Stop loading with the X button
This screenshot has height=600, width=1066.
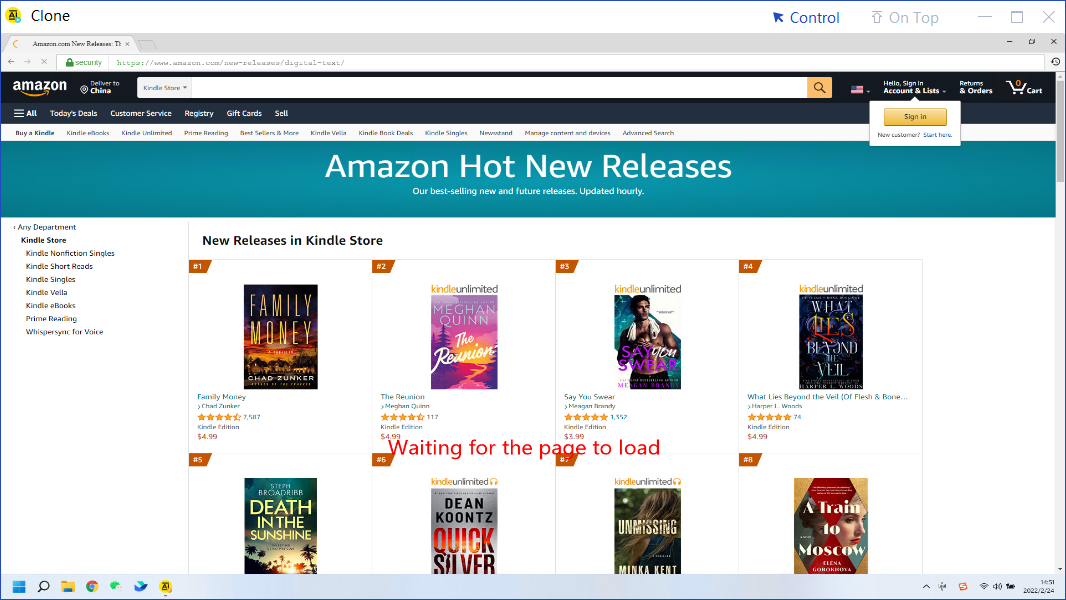coord(44,62)
